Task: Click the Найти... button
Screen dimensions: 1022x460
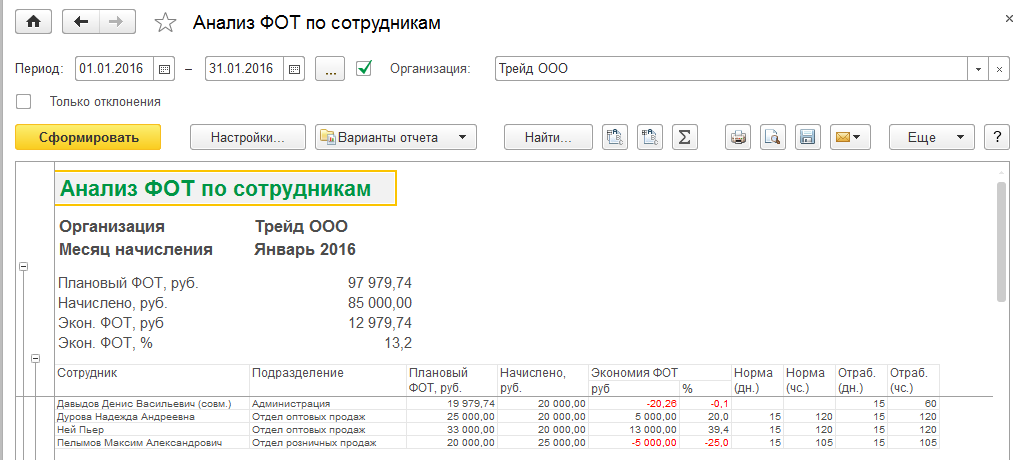Action: (x=548, y=137)
